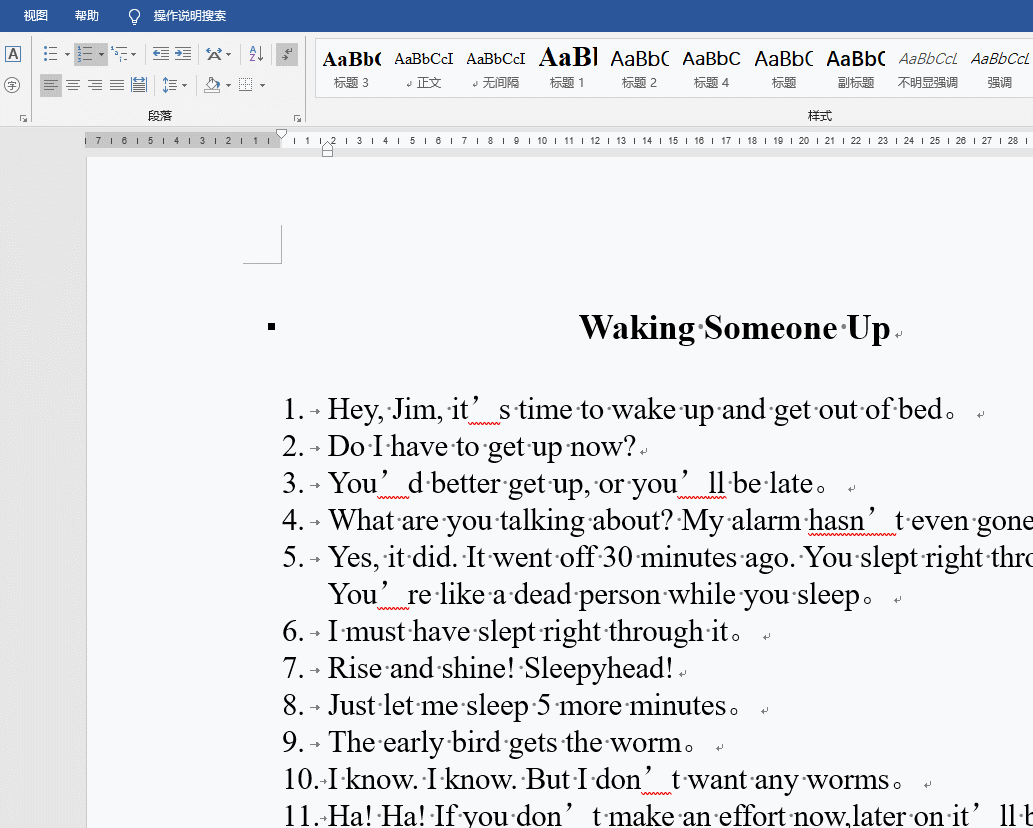Center-align the paragraph text
The height and width of the screenshot is (828, 1033).
[73, 85]
